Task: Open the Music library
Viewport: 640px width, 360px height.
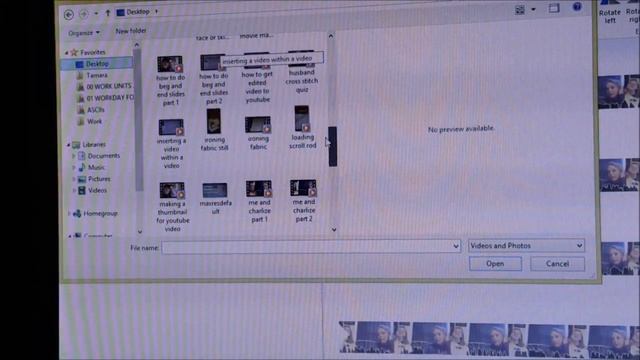Action: click(x=96, y=167)
